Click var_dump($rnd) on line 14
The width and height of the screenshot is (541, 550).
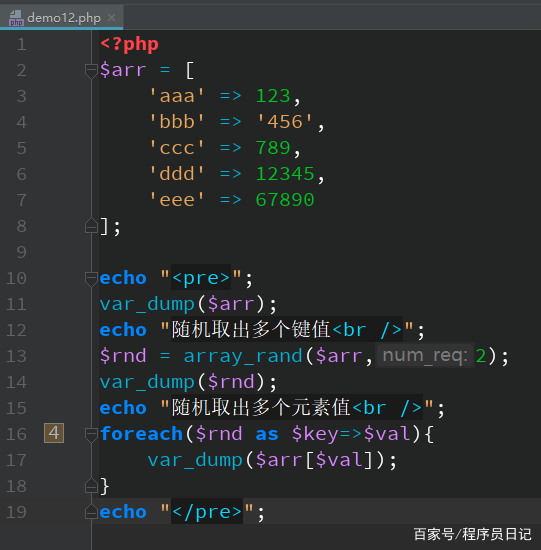(184, 382)
